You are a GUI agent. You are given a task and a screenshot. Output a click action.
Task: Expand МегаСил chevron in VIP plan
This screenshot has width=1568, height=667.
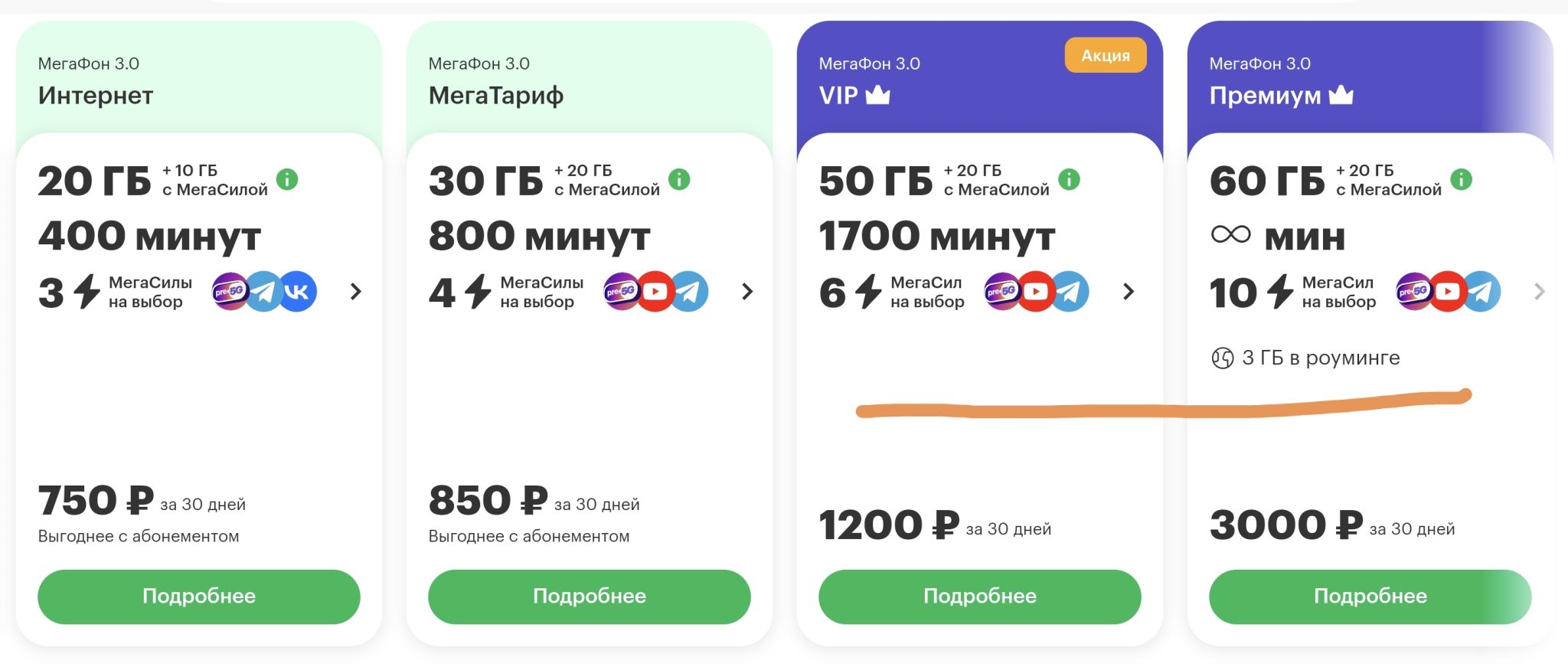point(1128,292)
